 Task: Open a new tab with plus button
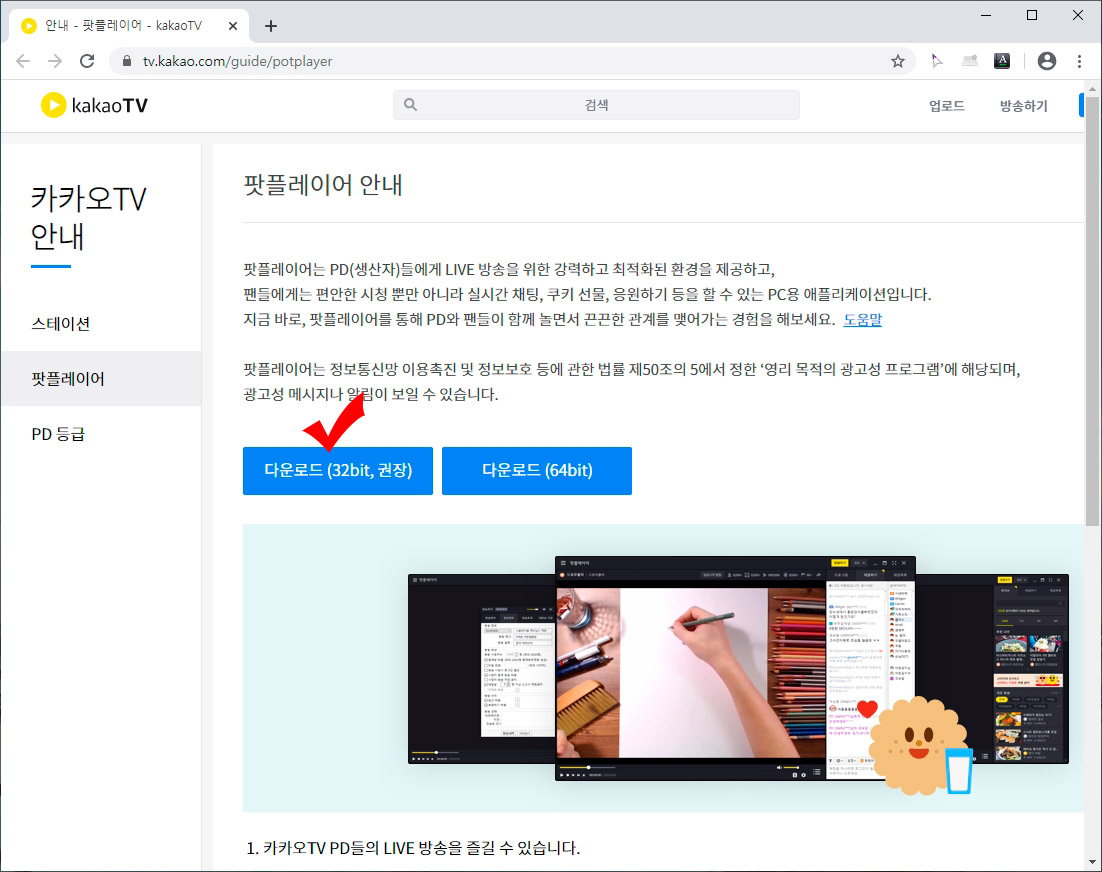pyautogui.click(x=271, y=26)
